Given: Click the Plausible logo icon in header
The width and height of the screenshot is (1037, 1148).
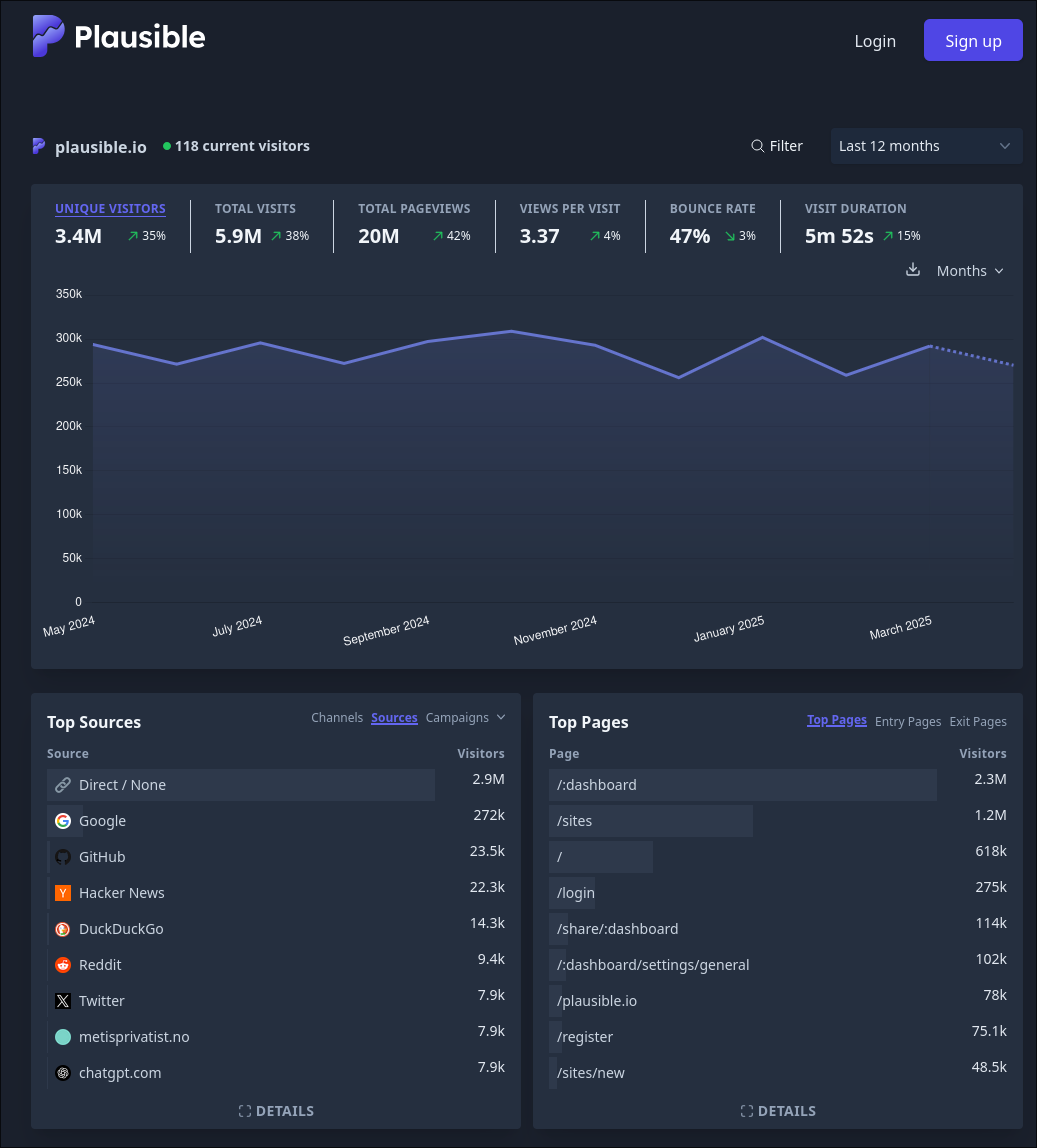Looking at the screenshot, I should pyautogui.click(x=48, y=36).
